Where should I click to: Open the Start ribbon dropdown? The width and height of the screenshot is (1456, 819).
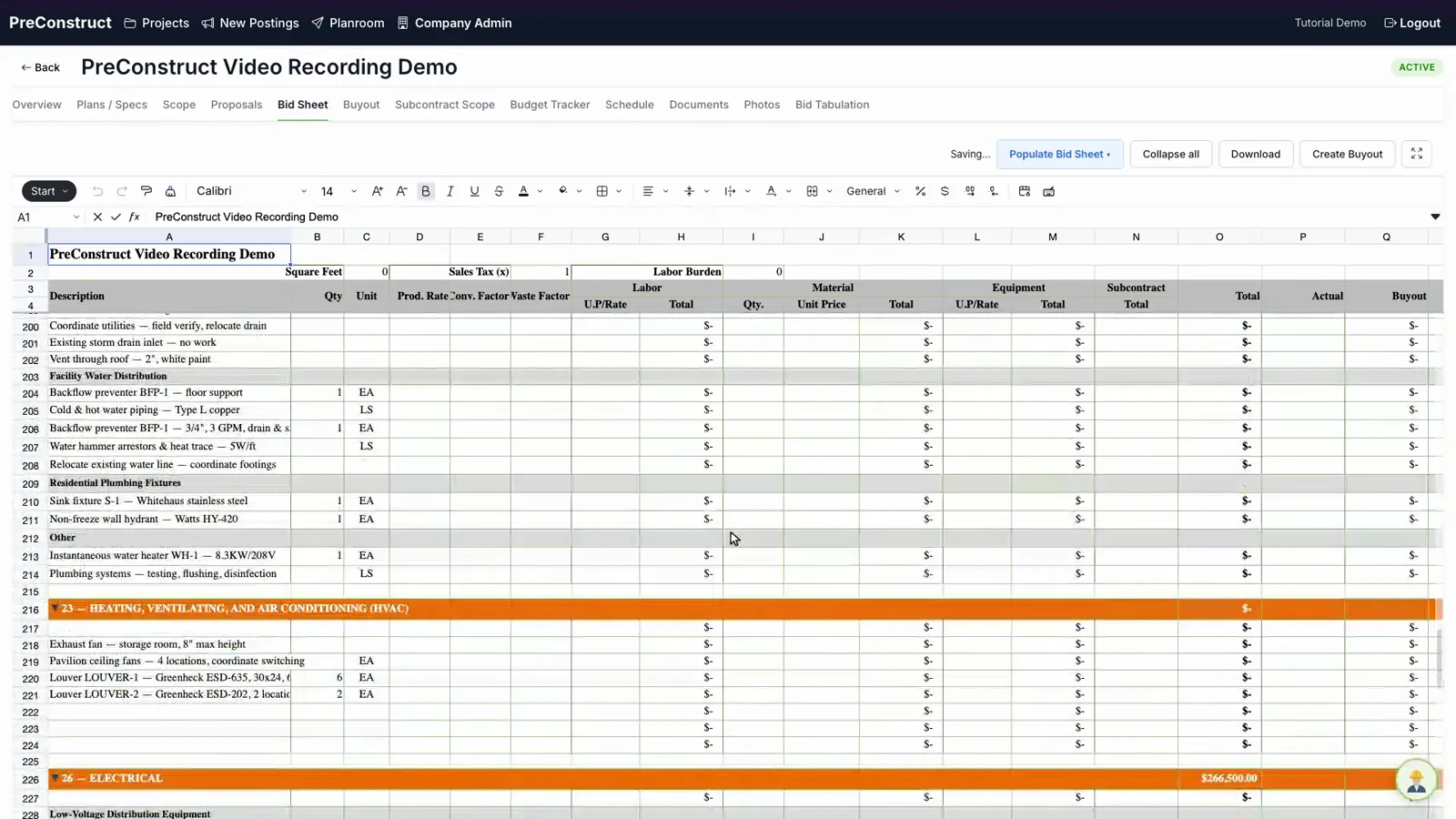pyautogui.click(x=49, y=191)
